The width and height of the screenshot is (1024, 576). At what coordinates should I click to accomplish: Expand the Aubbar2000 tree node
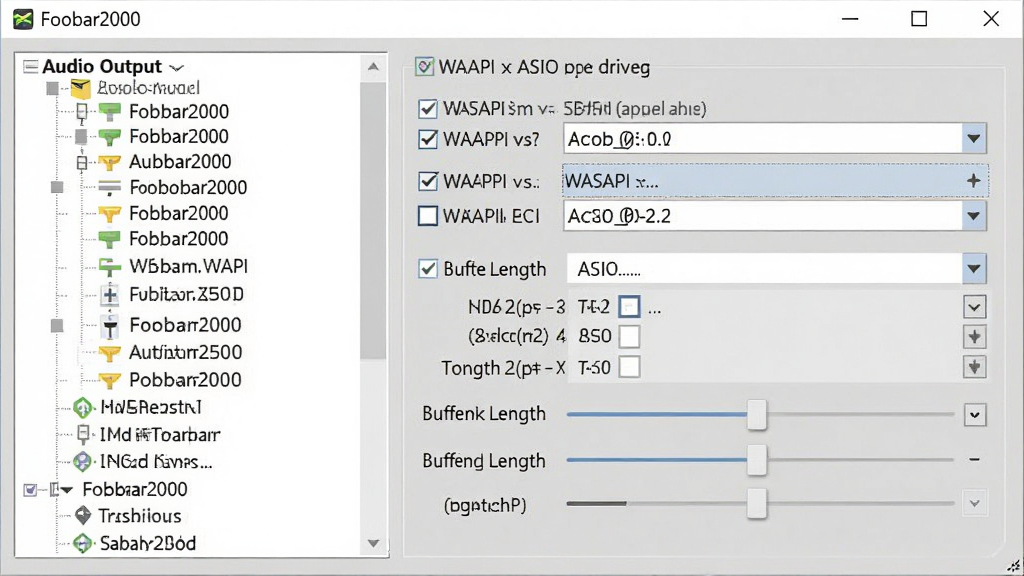pyautogui.click(x=82, y=162)
